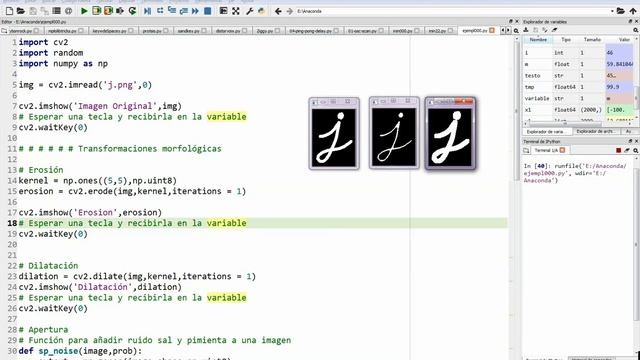
Task: Show earlier editor tabs with the left arrow
Action: point(503,31)
